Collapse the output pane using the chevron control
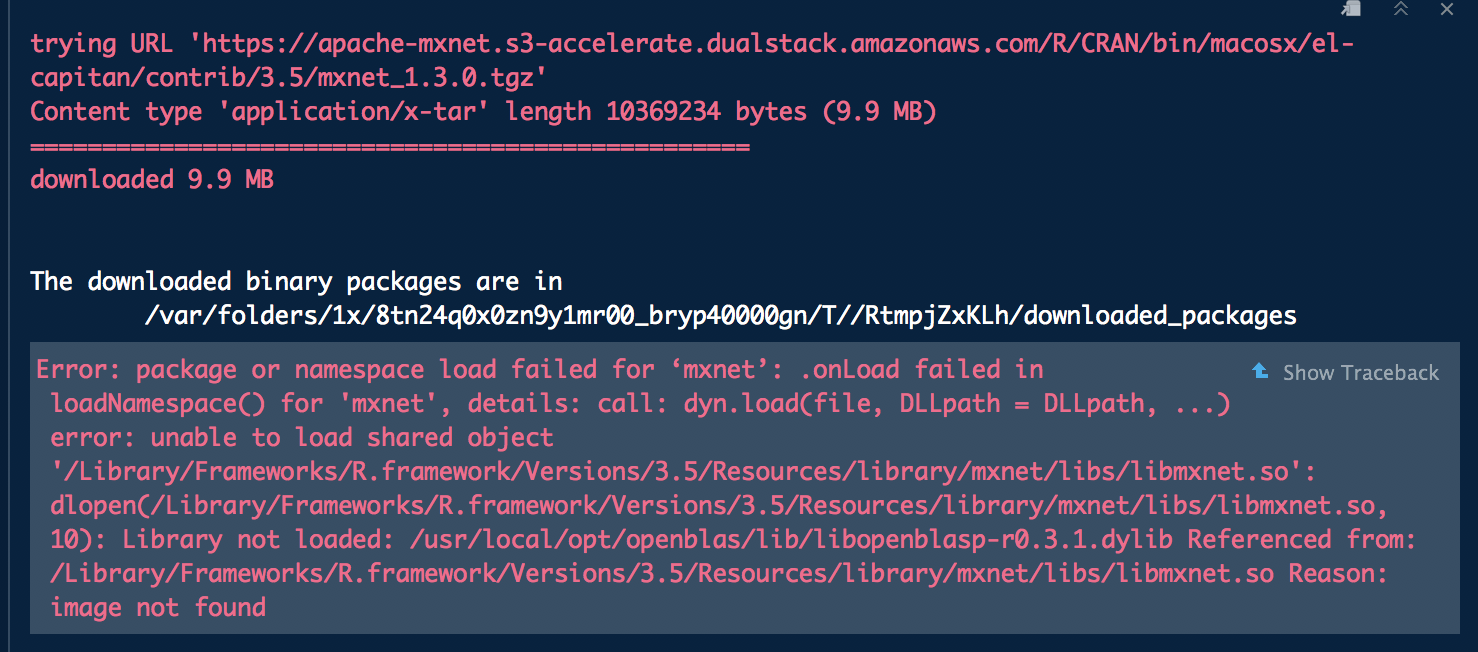Screen dimensions: 1478x652 tap(1402, 9)
